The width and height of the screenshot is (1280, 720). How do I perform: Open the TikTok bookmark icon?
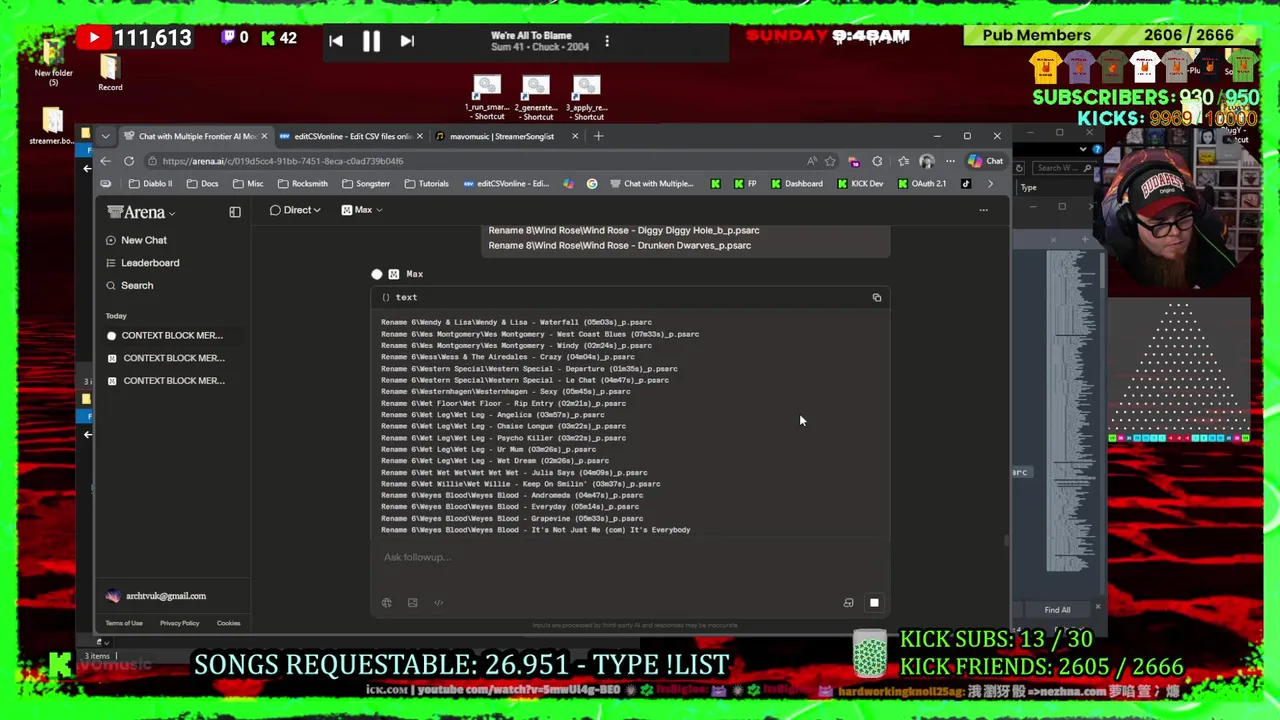pos(966,184)
